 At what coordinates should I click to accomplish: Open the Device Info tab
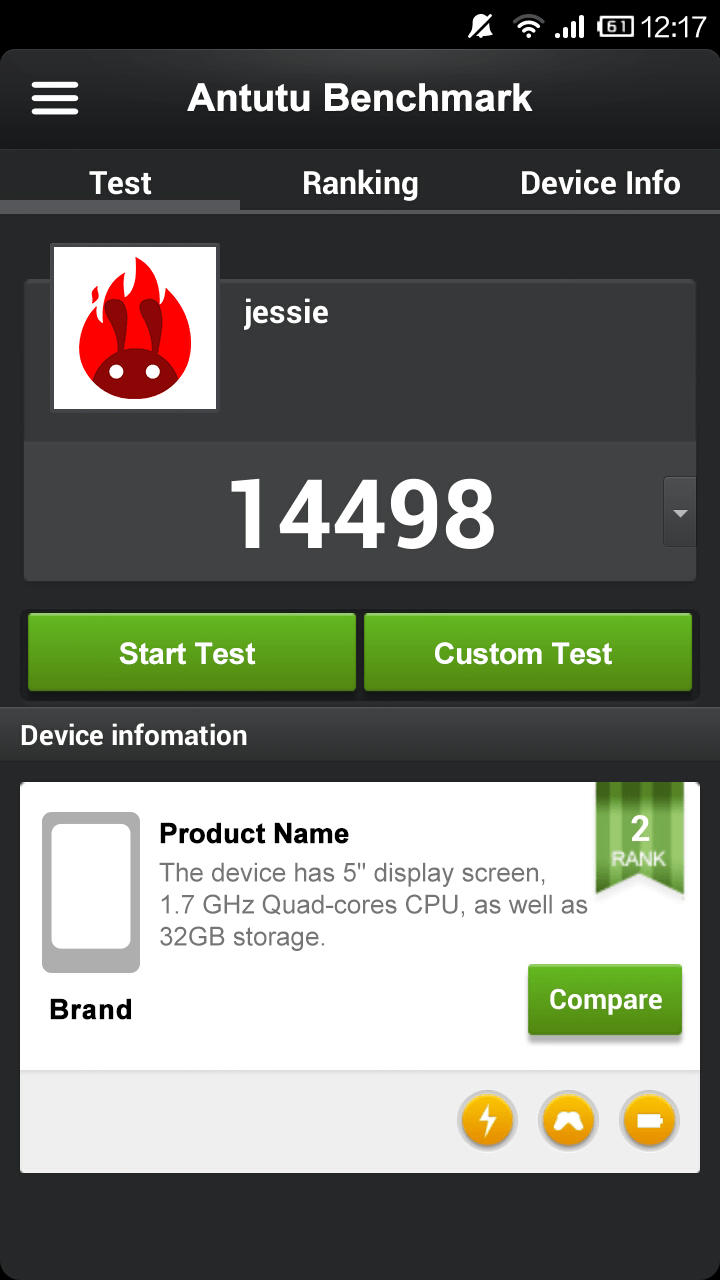(599, 183)
